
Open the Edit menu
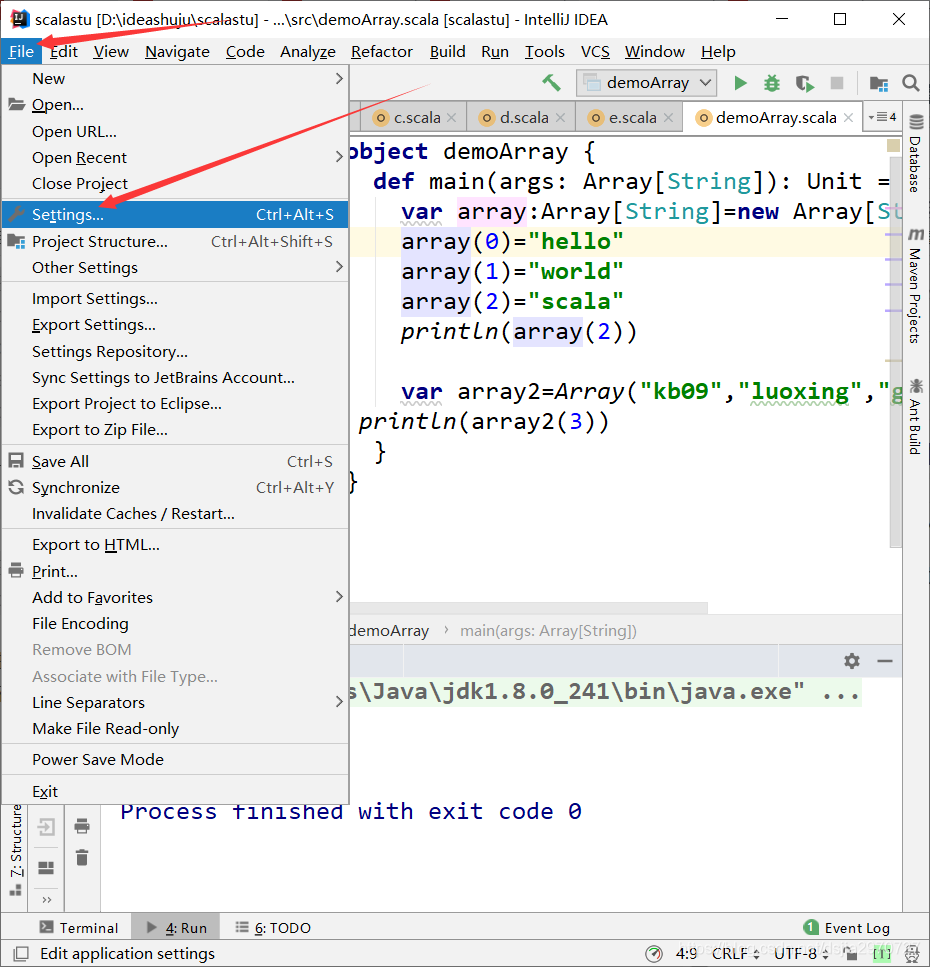coord(64,52)
